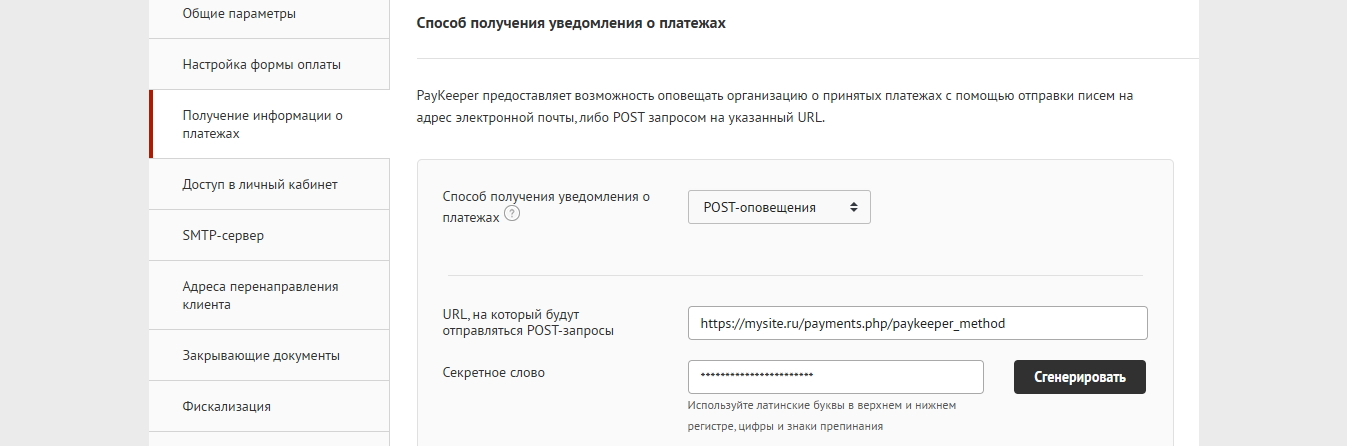Go to Настройка формы оплаты section

coord(261,65)
